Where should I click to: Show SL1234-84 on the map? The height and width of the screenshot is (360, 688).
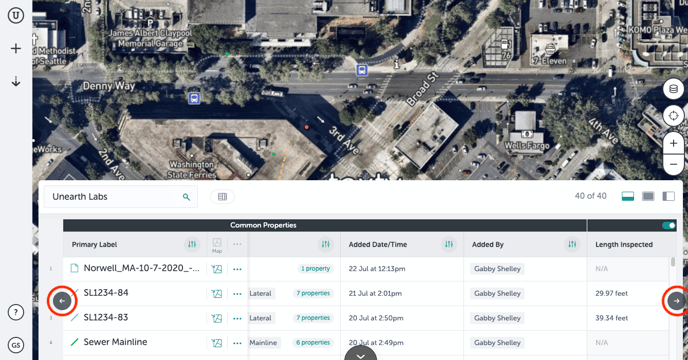pyautogui.click(x=217, y=293)
